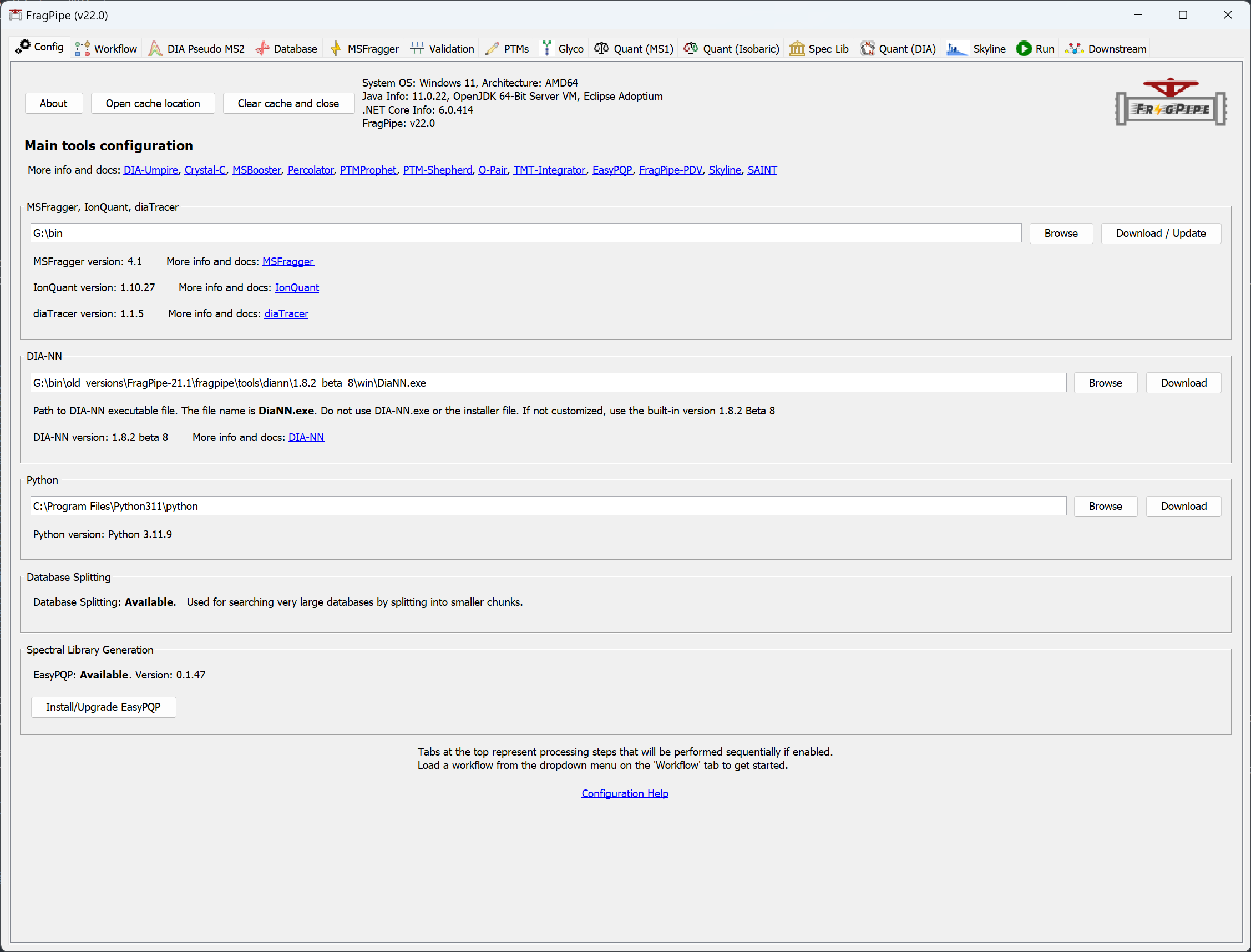This screenshot has height=952, width=1251.
Task: Click the MSFragger tab icon
Action: click(x=336, y=49)
